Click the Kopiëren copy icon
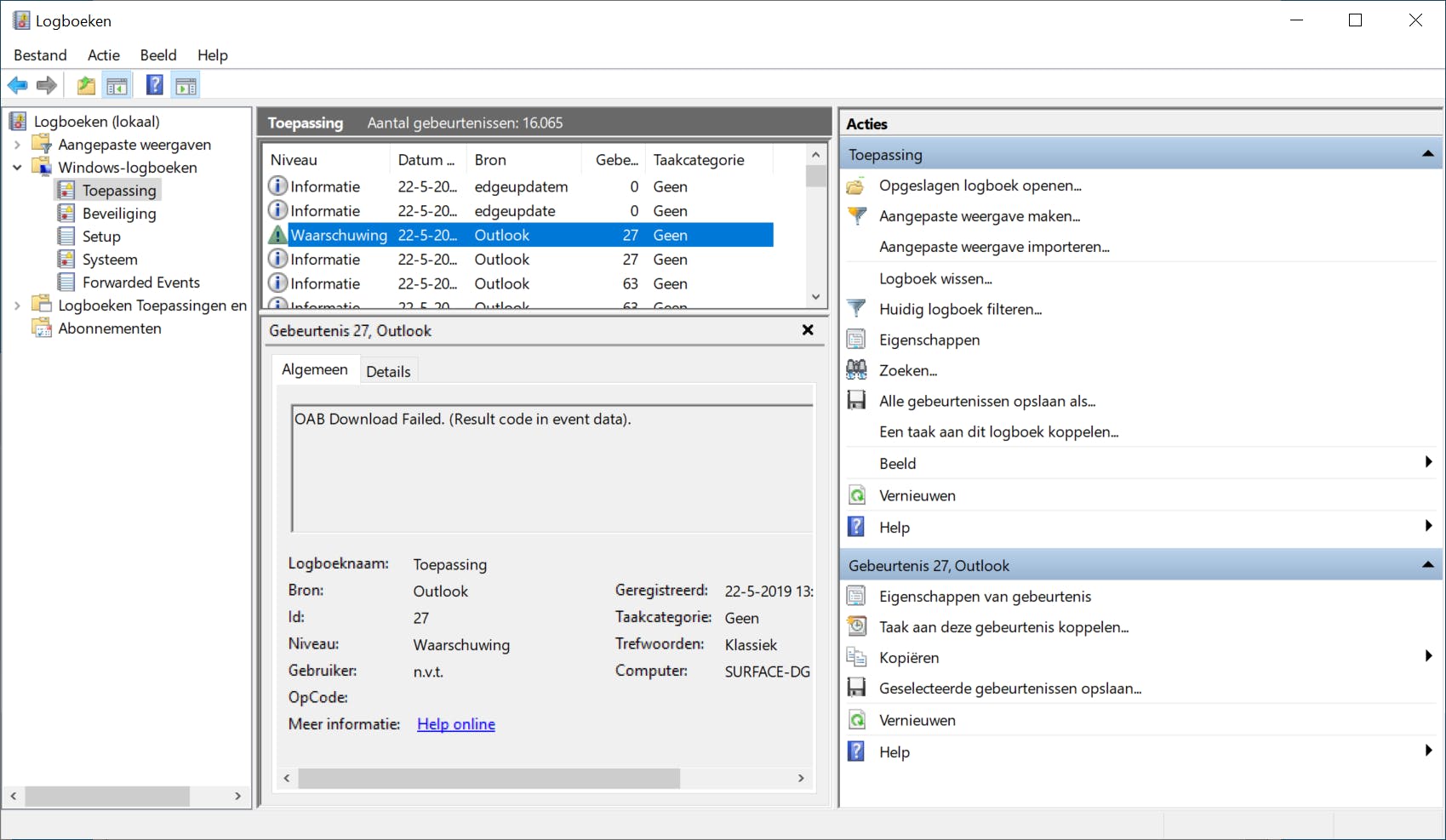 (x=856, y=658)
